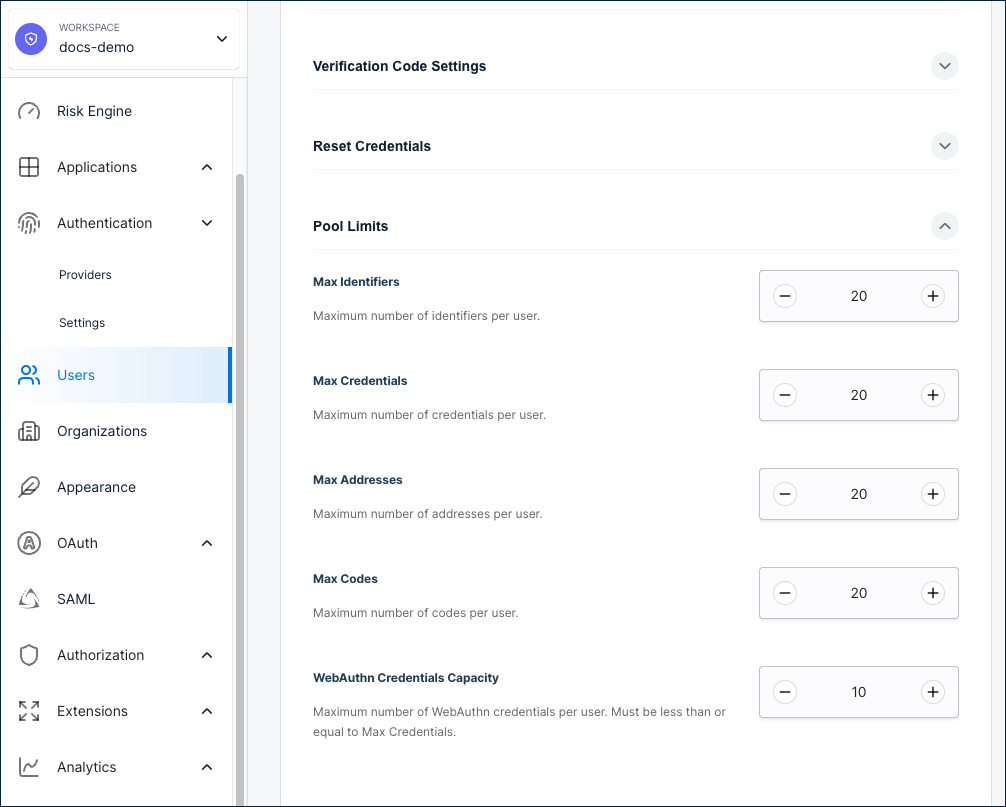
Task: Select the Users icon in sidebar
Action: pos(28,375)
